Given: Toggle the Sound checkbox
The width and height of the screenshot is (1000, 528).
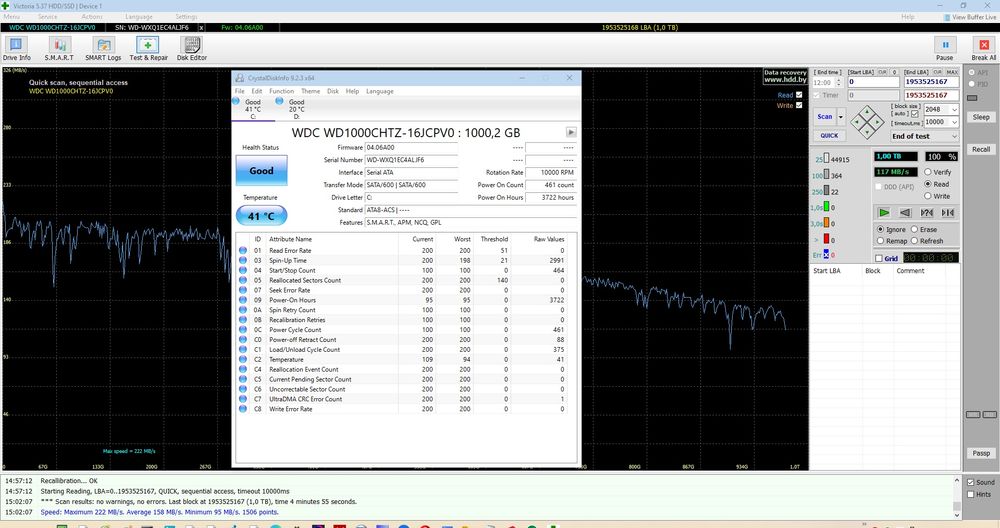Looking at the screenshot, I should 971,482.
